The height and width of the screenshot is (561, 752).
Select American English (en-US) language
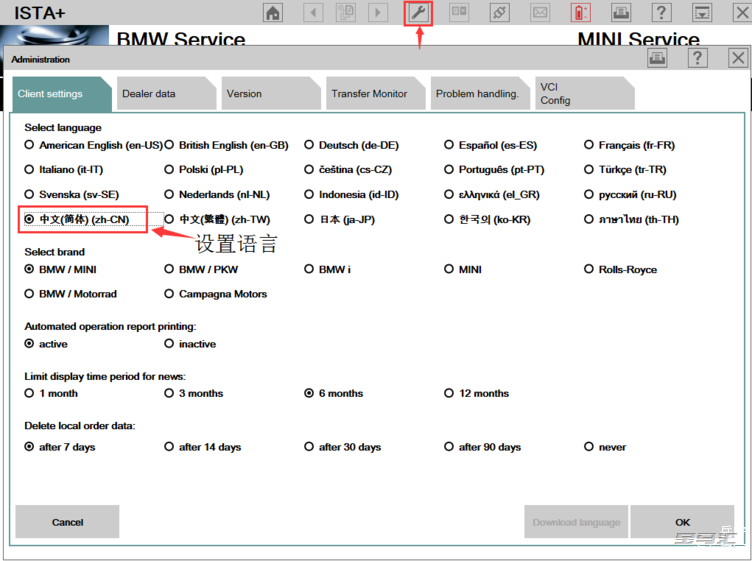tap(94, 145)
